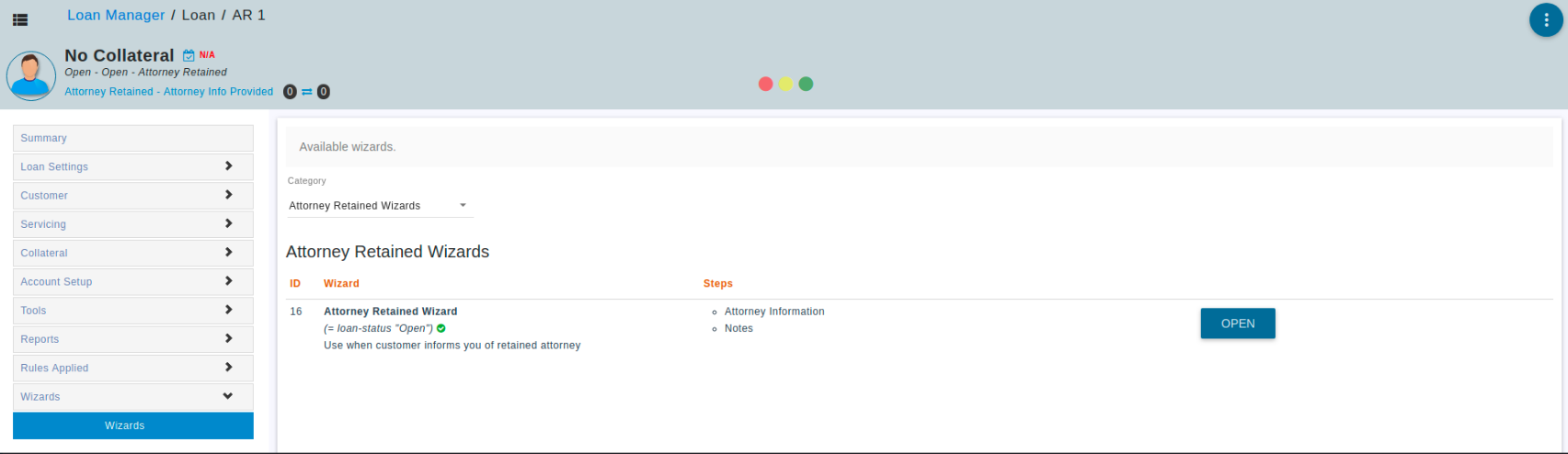Open the three-dot options button
Screen dimensions: 1568x454
(1546, 19)
